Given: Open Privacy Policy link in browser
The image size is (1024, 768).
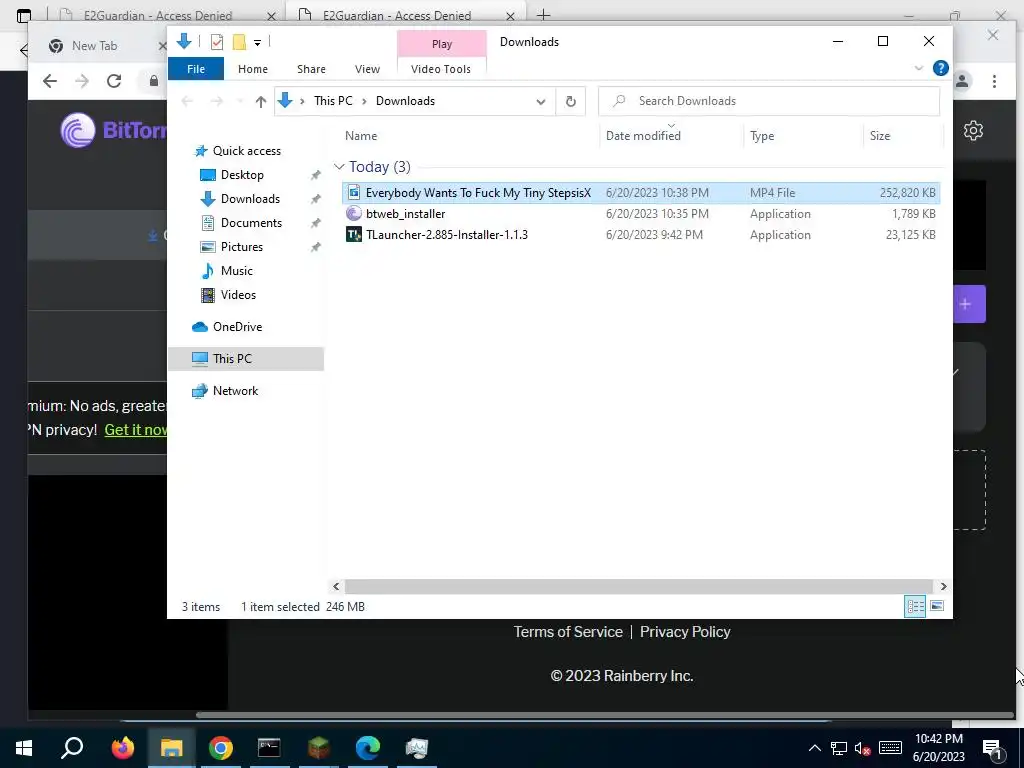Looking at the screenshot, I should tap(685, 632).
